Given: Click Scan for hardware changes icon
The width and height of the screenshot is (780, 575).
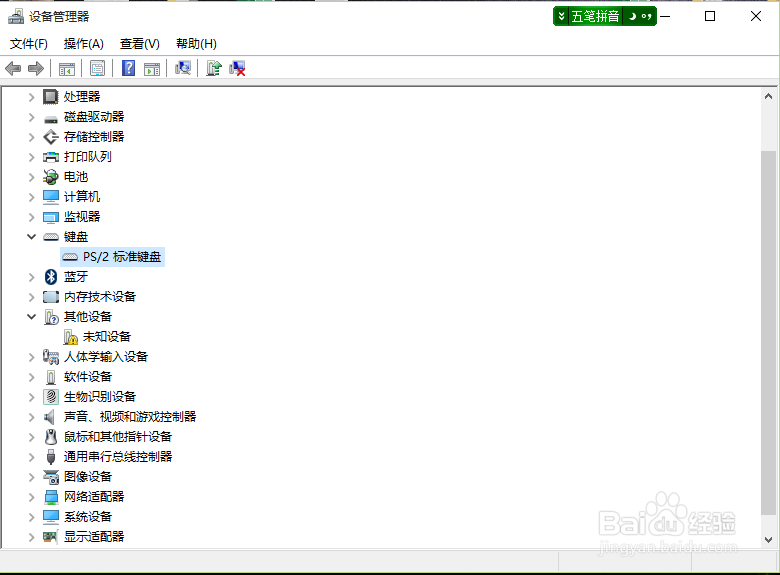Looking at the screenshot, I should pos(183,68).
